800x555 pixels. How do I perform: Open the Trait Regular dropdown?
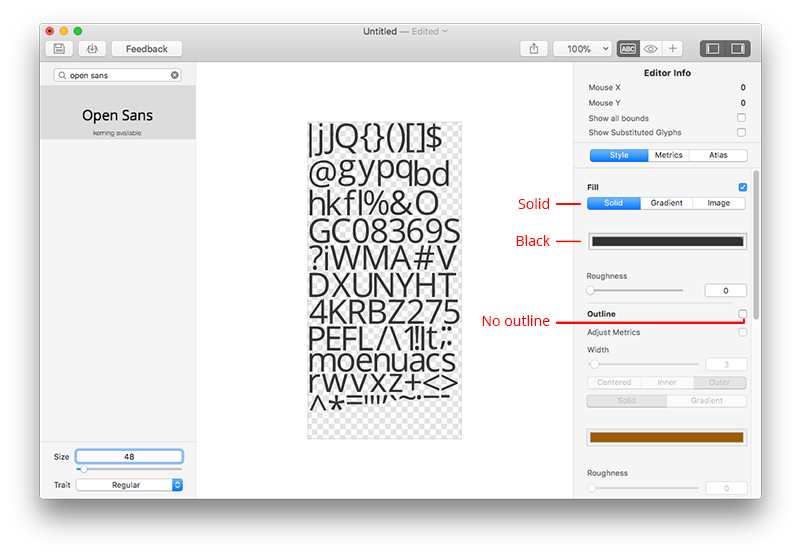point(129,485)
